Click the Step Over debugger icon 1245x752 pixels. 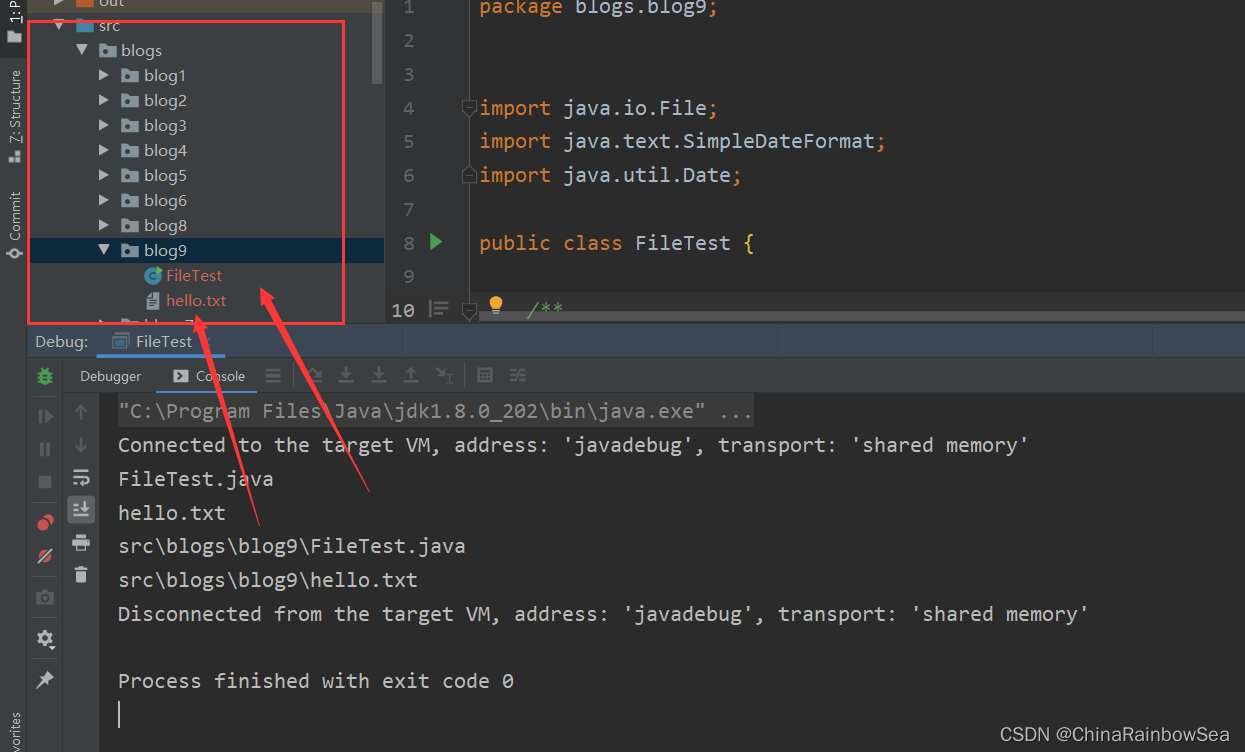click(x=313, y=375)
